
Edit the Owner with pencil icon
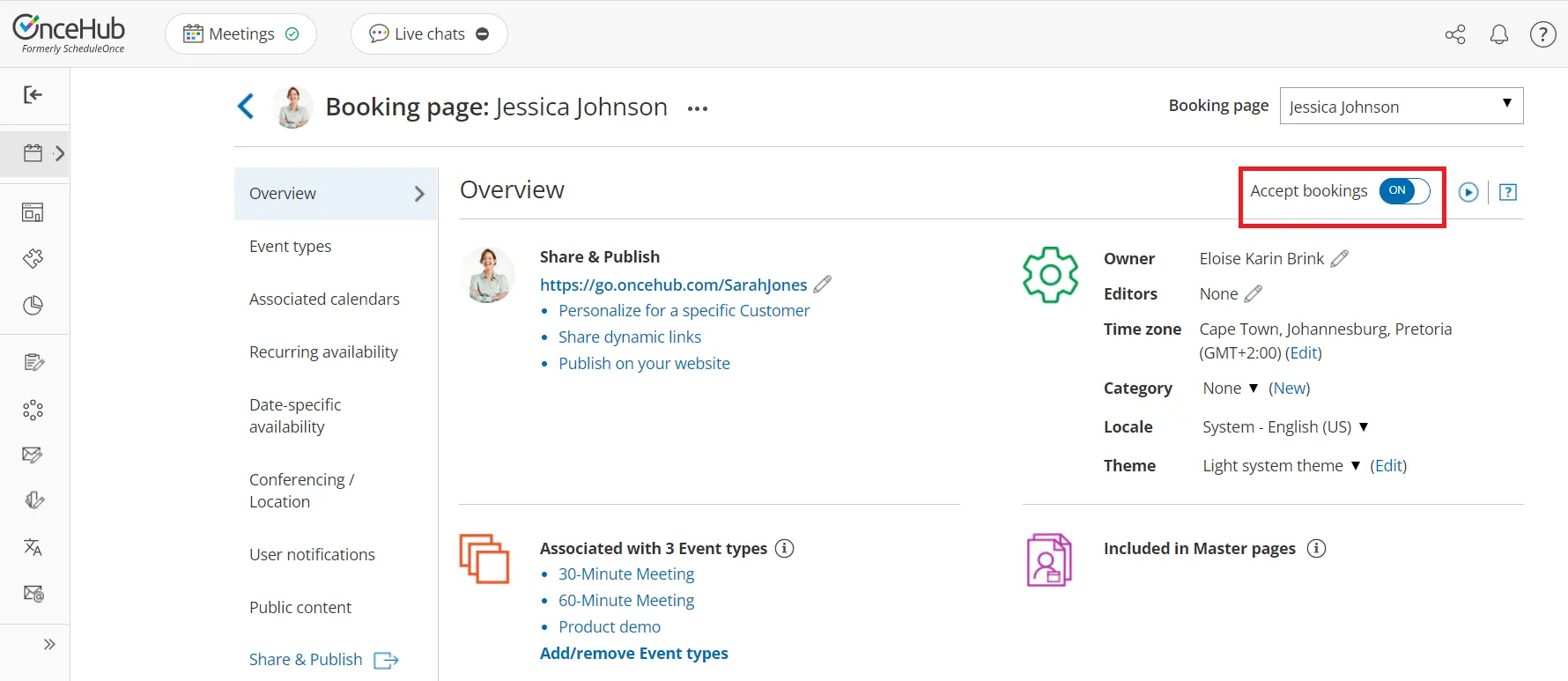(1340, 258)
